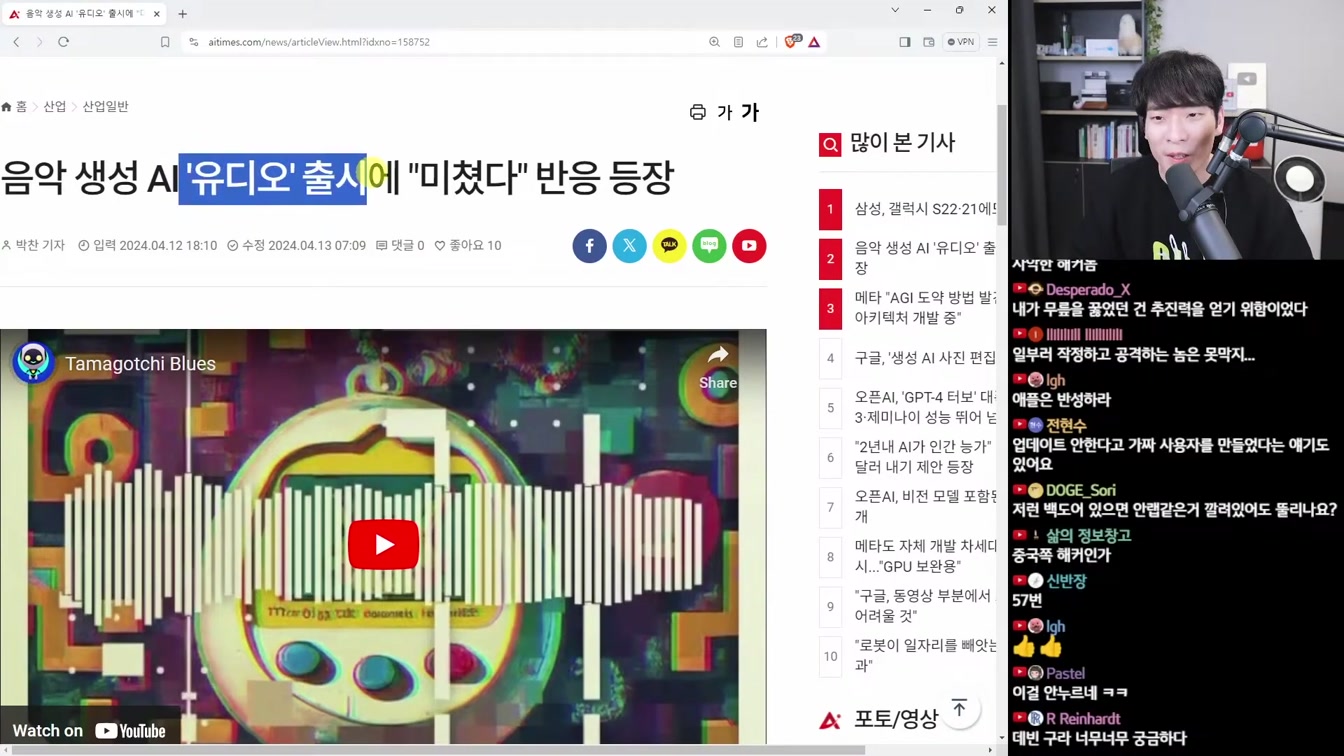This screenshot has width=1344, height=756.
Task: Share article on Naver Blog
Action: pos(709,246)
